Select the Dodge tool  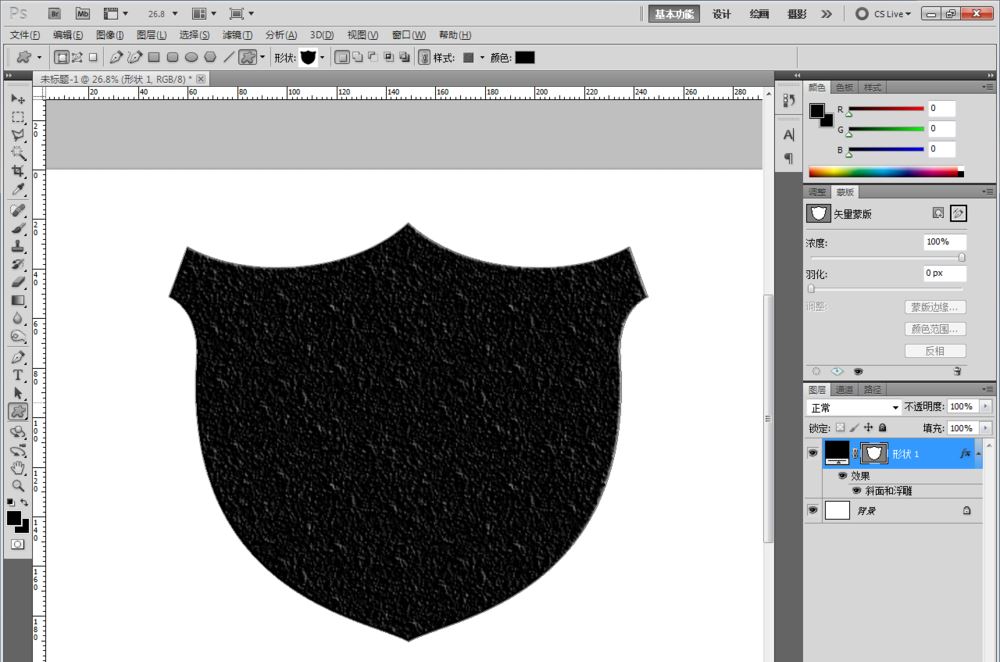(18, 337)
